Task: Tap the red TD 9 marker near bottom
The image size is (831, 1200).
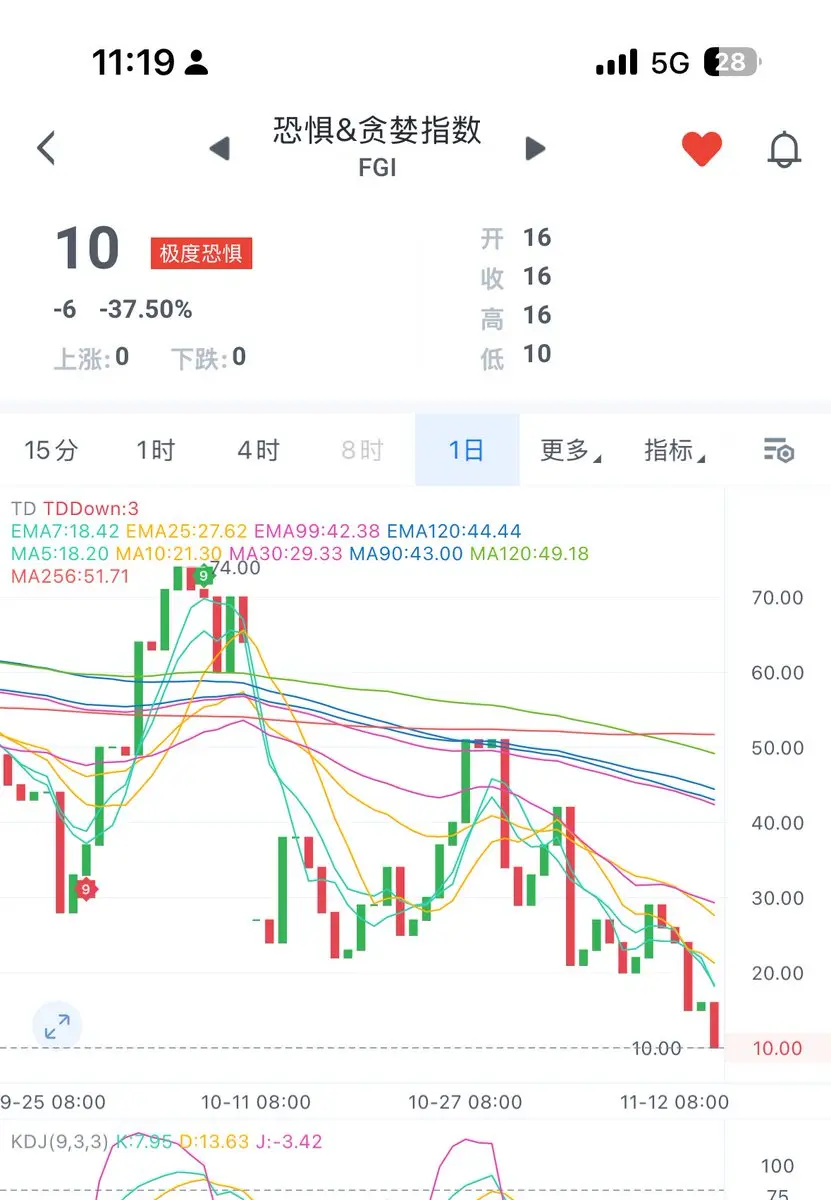Action: pyautogui.click(x=87, y=888)
